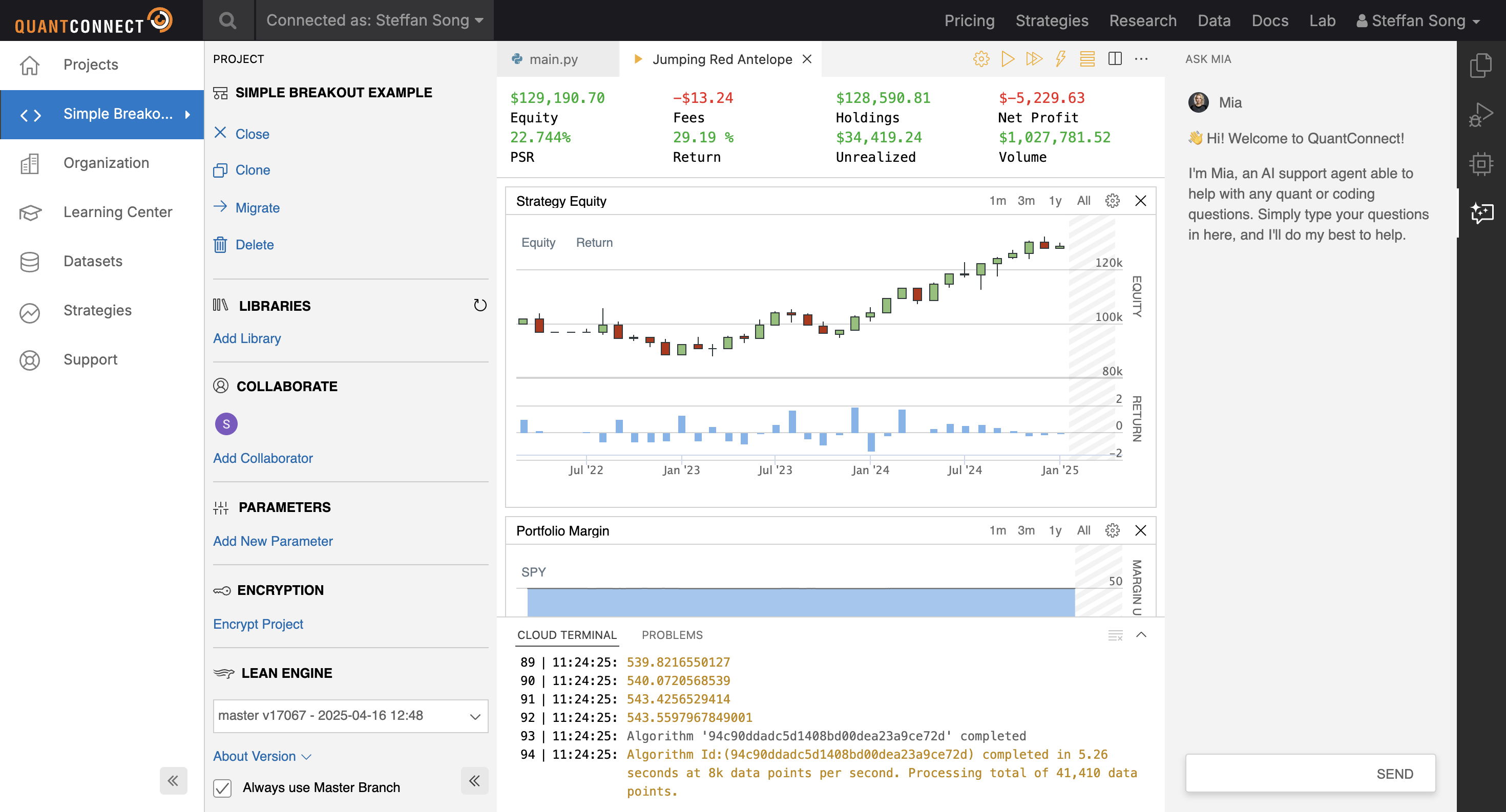Viewport: 1506px width, 812px height.
Task: Toggle the Return series in the chart legend
Action: point(594,243)
